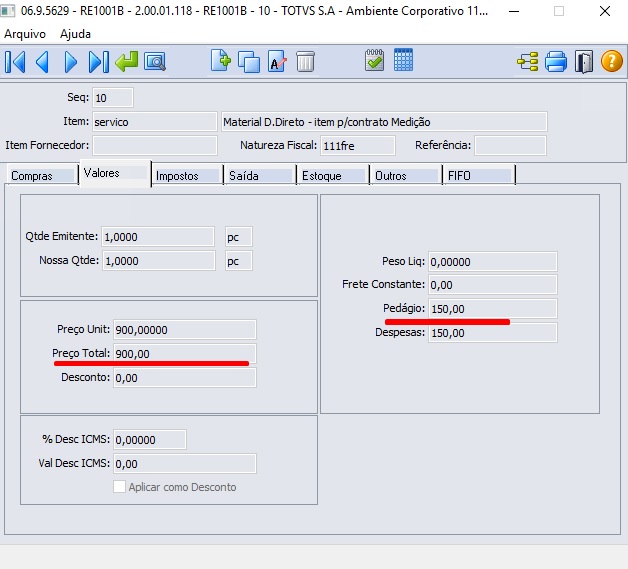This screenshot has height=569, width=628.
Task: Jump to last record arrow icon
Action: (x=99, y=62)
